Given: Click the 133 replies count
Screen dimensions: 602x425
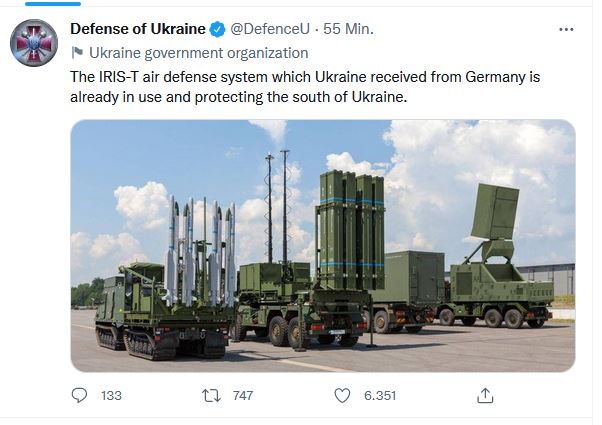Looking at the screenshot, I should [111, 396].
